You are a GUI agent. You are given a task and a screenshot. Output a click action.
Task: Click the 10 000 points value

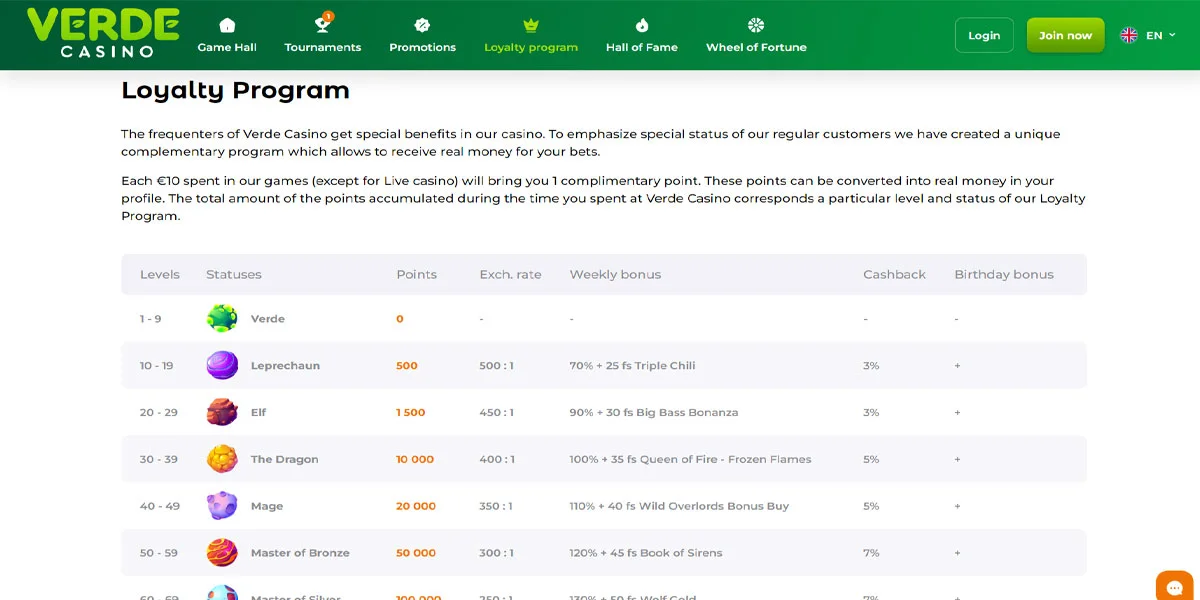pos(415,459)
